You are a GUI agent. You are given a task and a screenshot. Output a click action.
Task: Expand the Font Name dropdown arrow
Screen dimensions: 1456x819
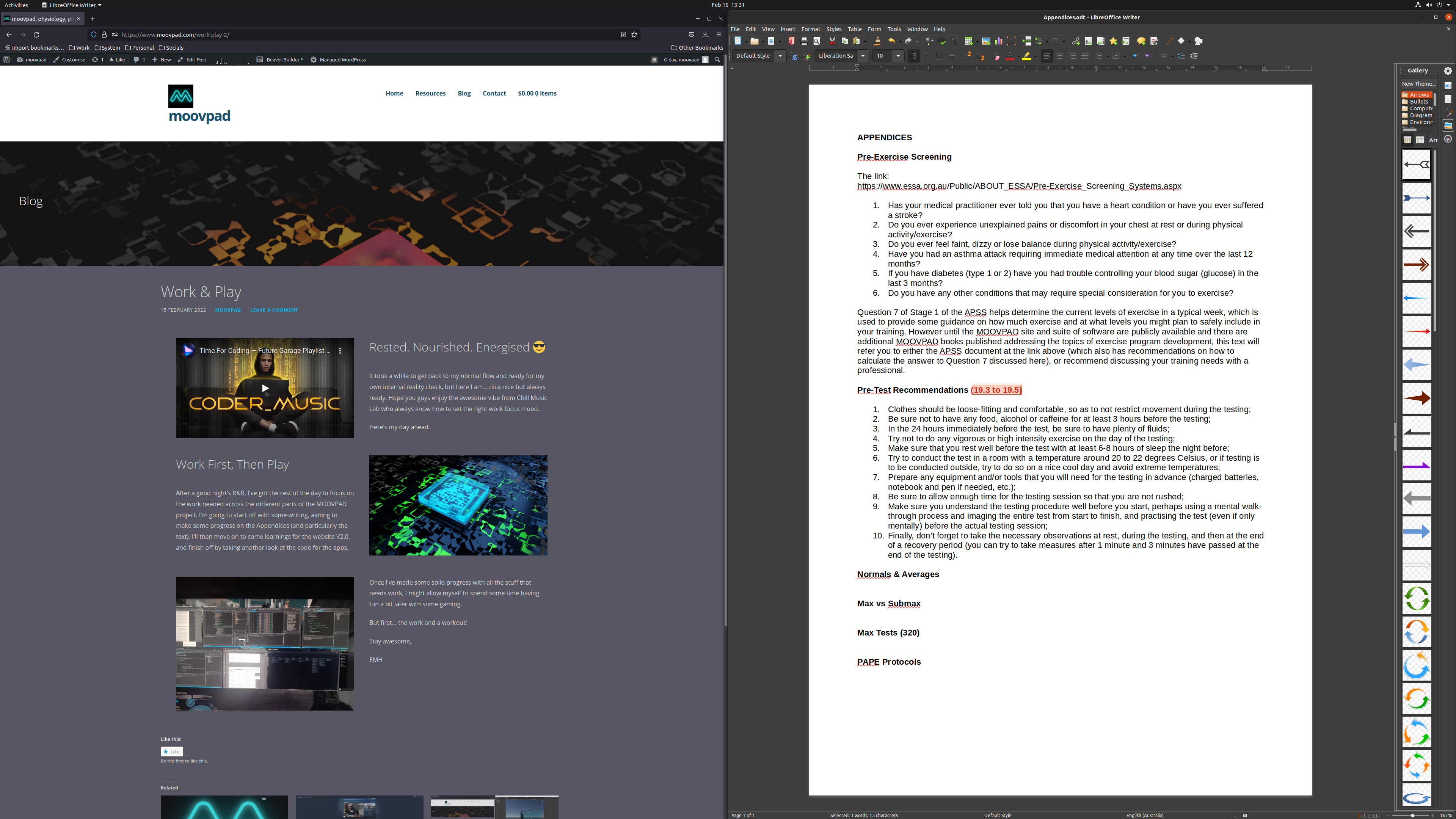(863, 56)
